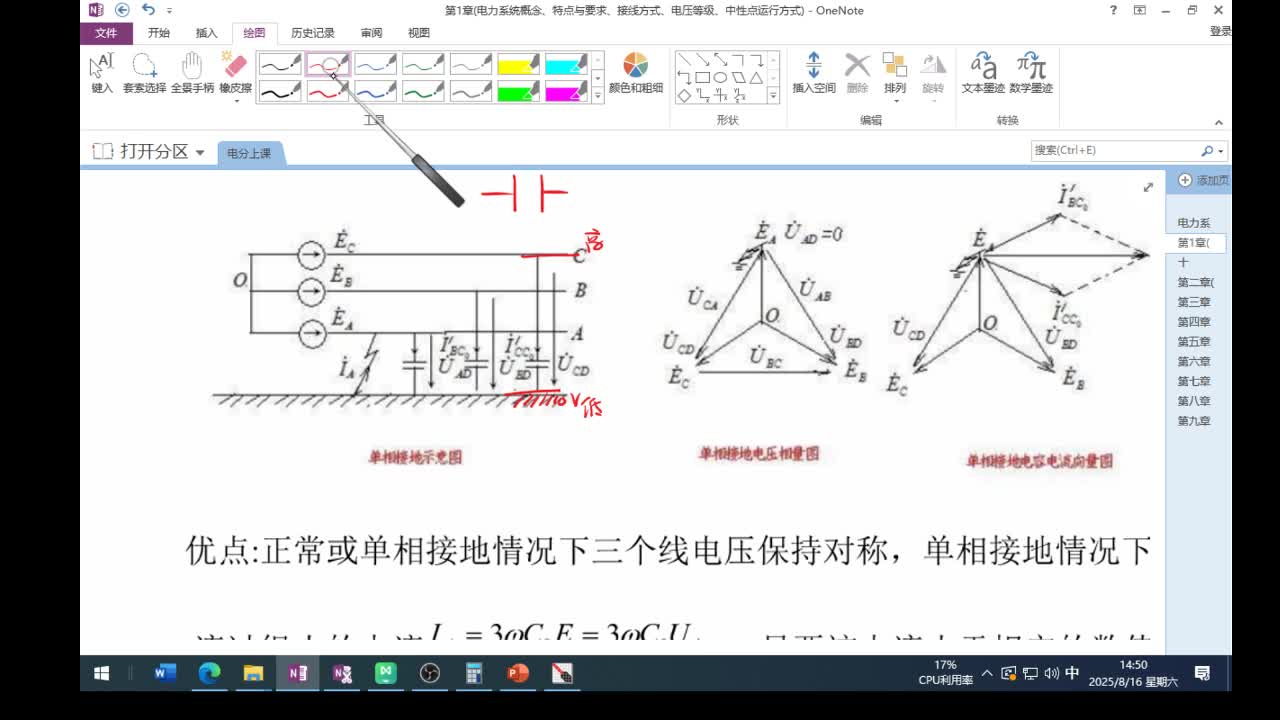
Task: Choose the thick green pen
Action: [424, 91]
